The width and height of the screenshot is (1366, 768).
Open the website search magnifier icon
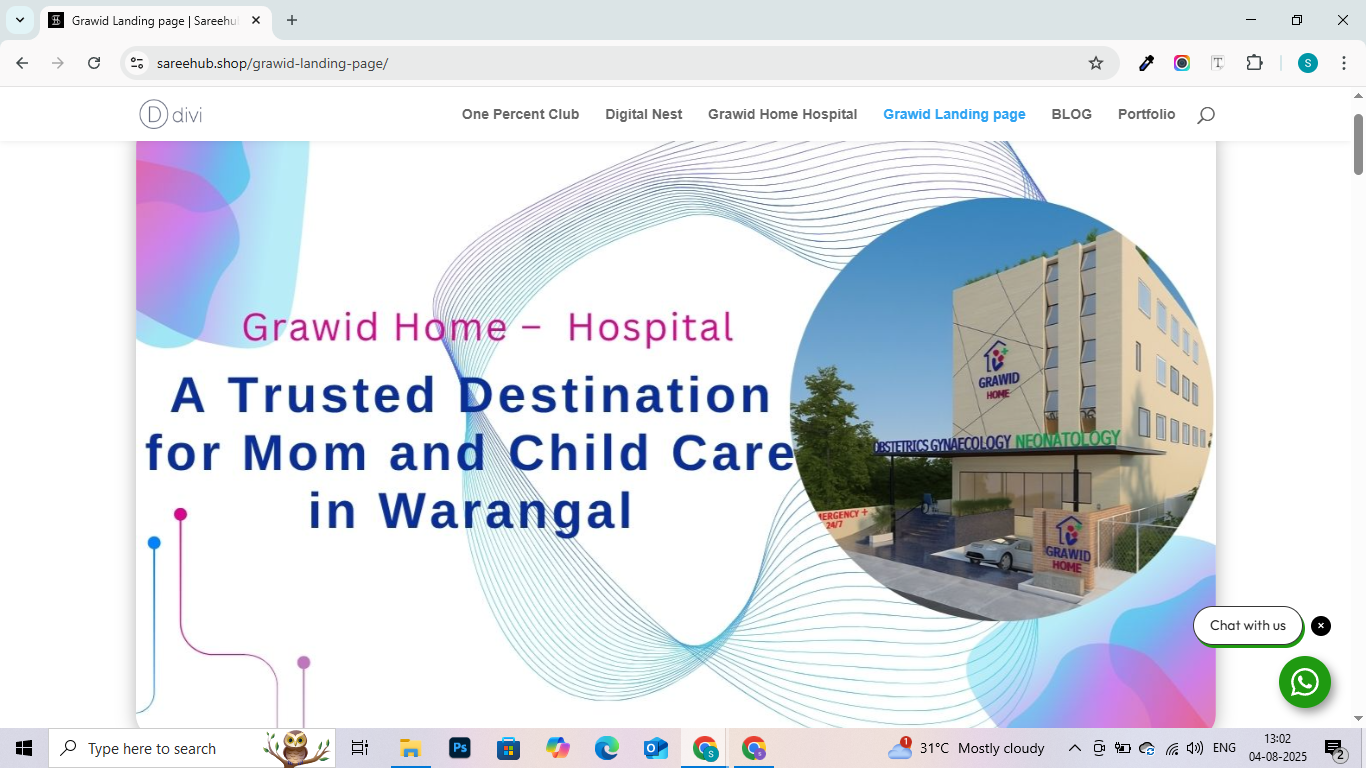(1205, 115)
